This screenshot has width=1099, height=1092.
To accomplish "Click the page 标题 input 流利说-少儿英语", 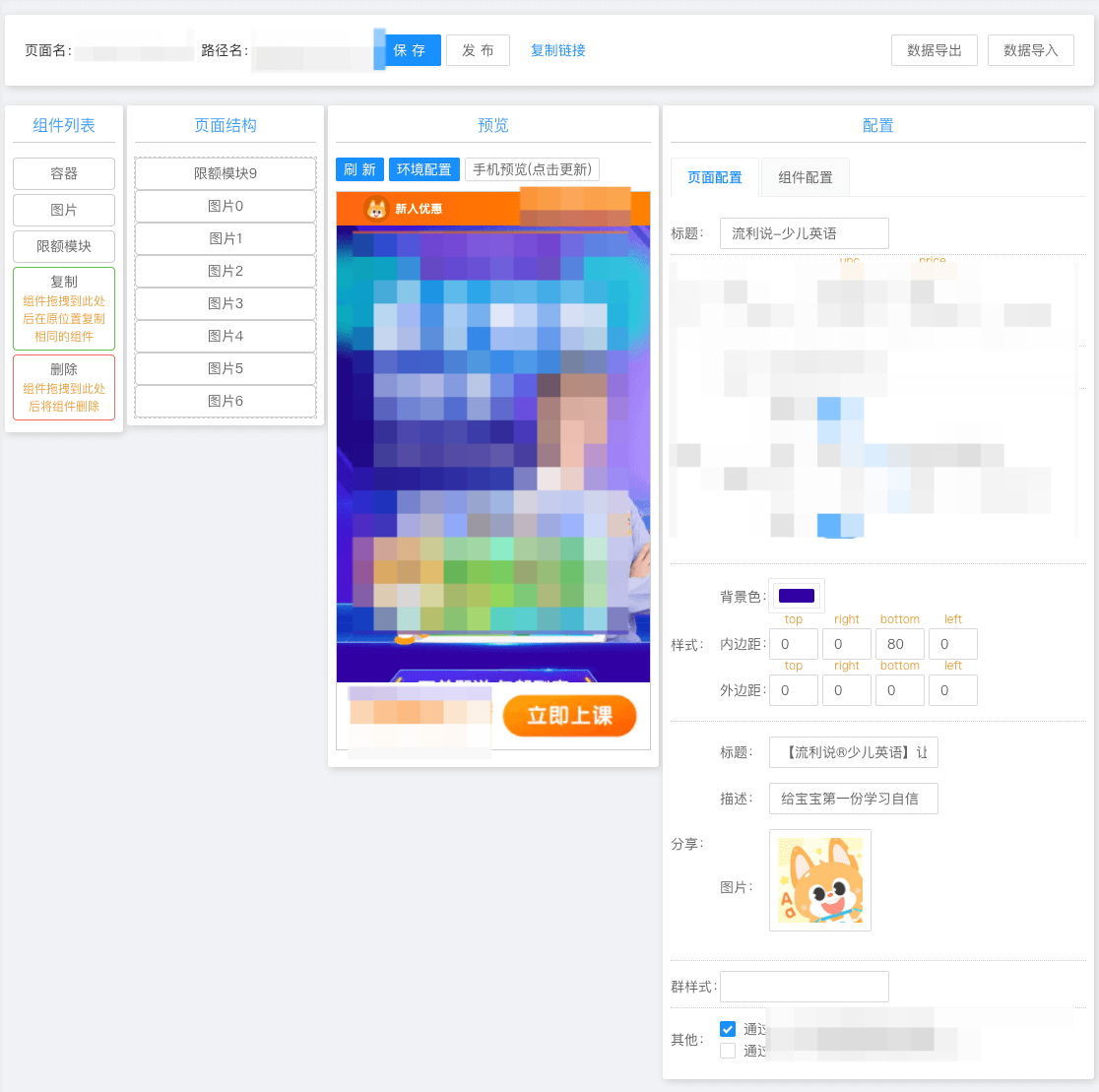I will pos(804,233).
